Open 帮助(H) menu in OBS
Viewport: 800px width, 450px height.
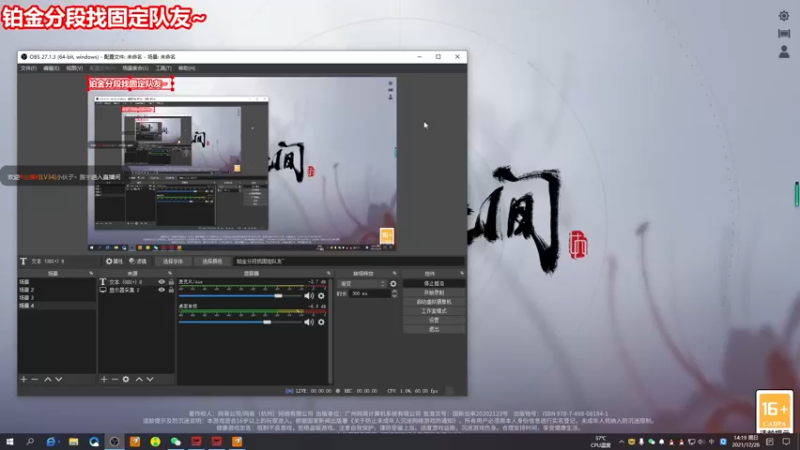click(186, 68)
